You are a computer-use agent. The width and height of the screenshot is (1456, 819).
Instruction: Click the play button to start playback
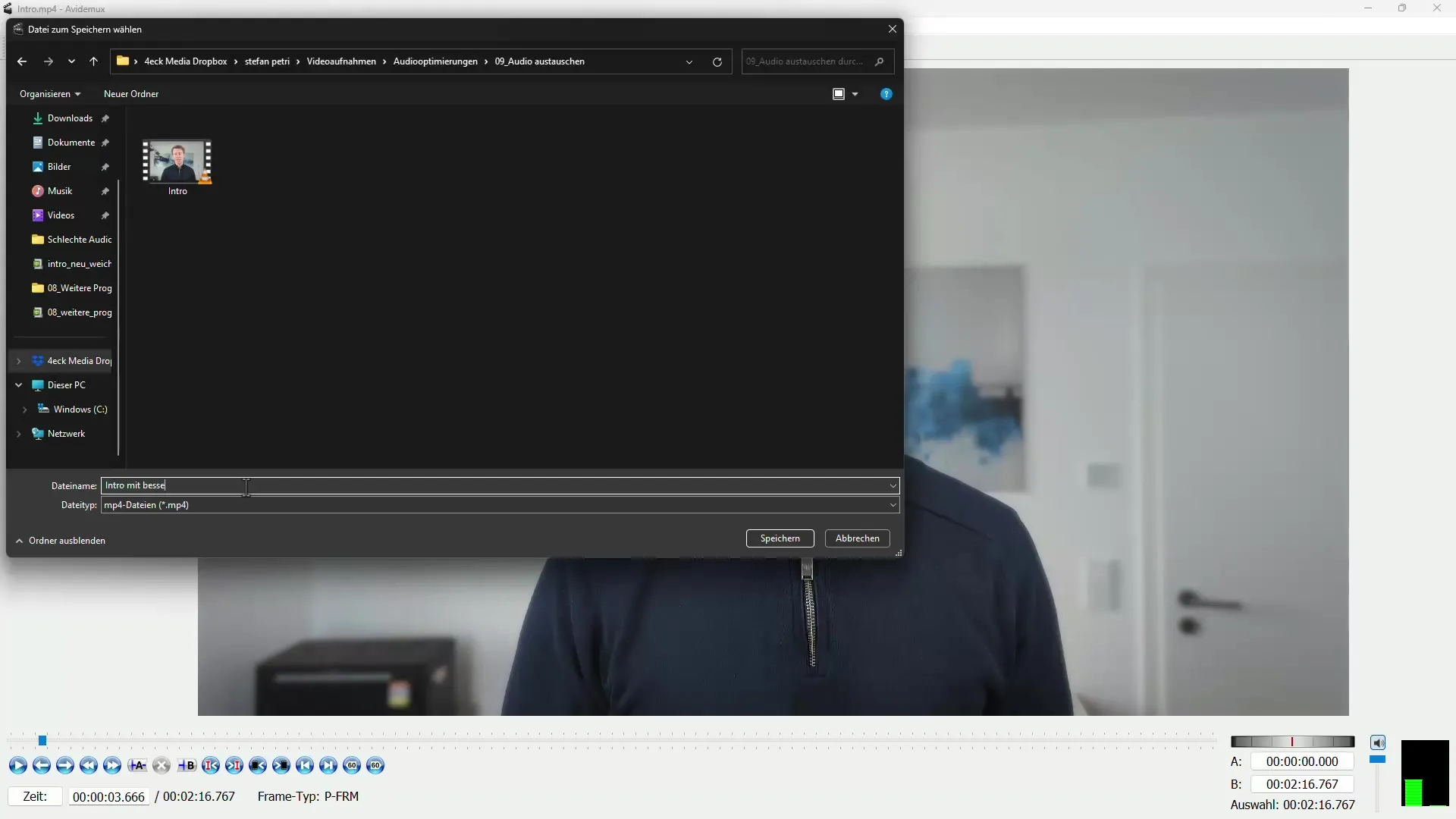click(x=17, y=766)
